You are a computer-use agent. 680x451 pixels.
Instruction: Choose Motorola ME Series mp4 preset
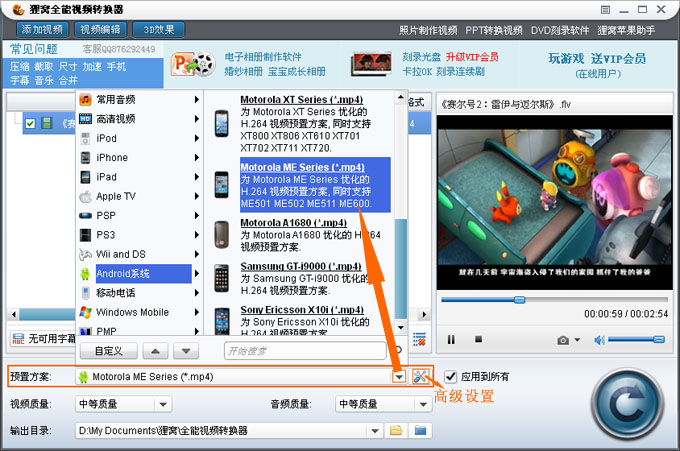315,185
